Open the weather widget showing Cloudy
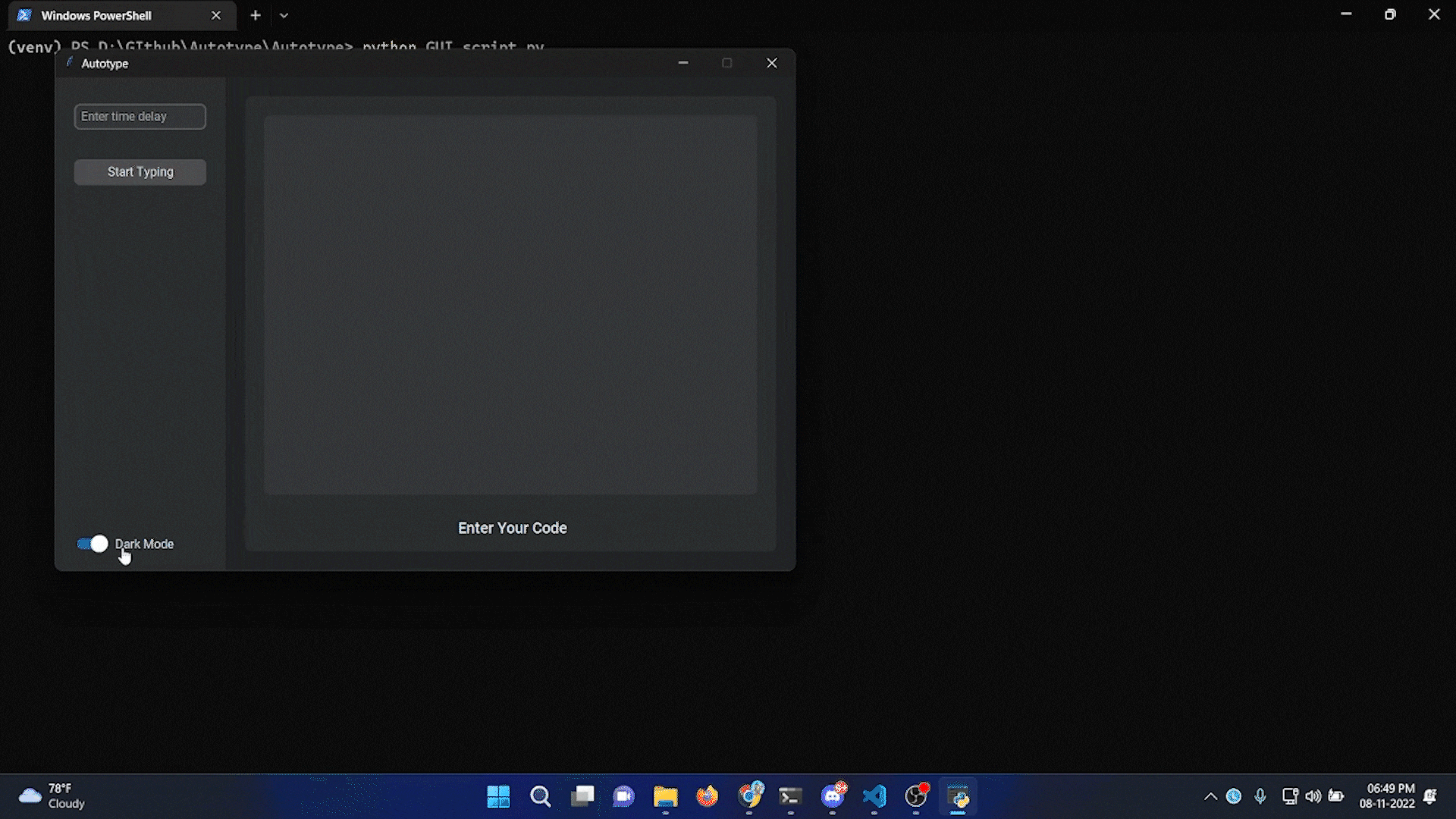This screenshot has height=819, width=1456. 52,796
